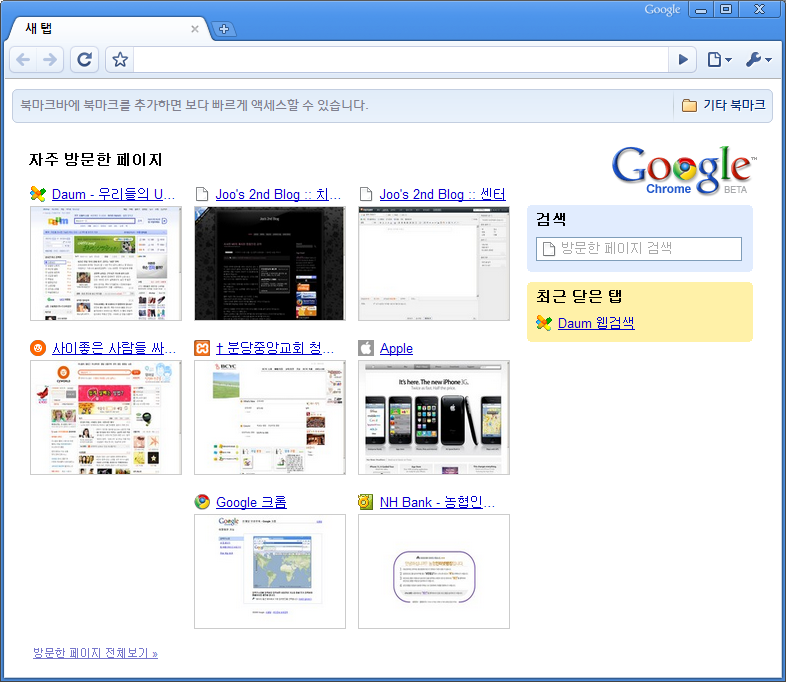The height and width of the screenshot is (682, 786).
Task: Click the Forward navigation arrow
Action: 50,60
